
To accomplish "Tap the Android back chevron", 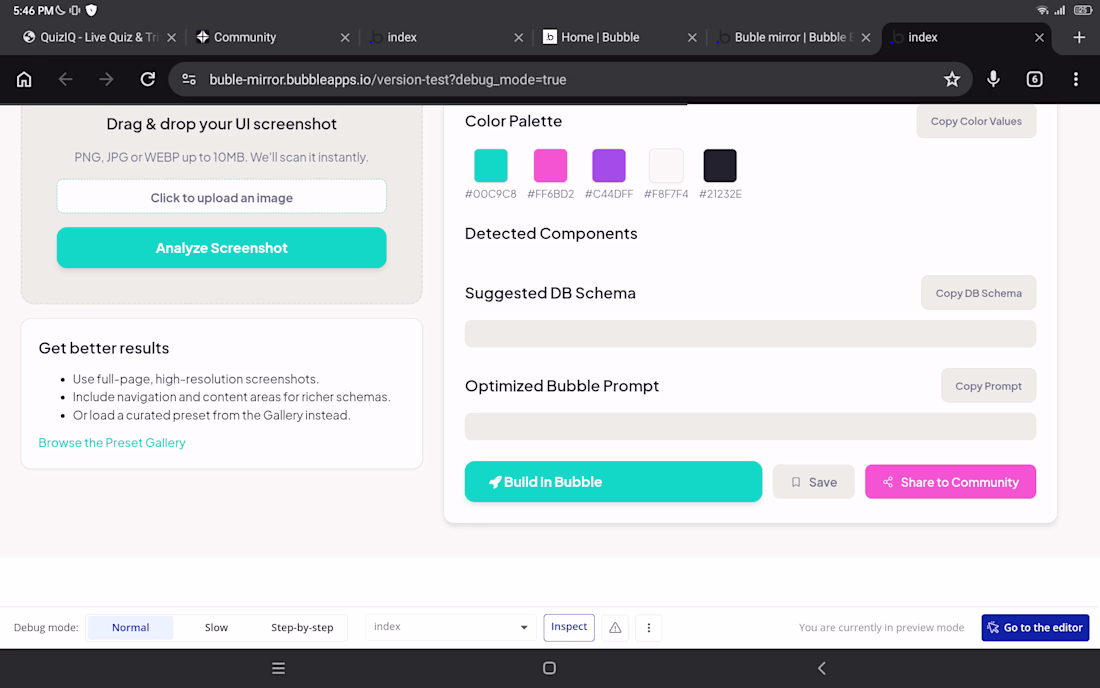I will pos(821,668).
